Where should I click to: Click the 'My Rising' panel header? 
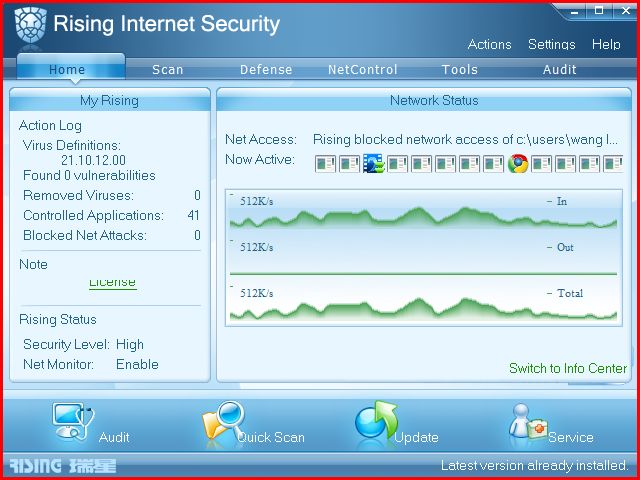(110, 100)
